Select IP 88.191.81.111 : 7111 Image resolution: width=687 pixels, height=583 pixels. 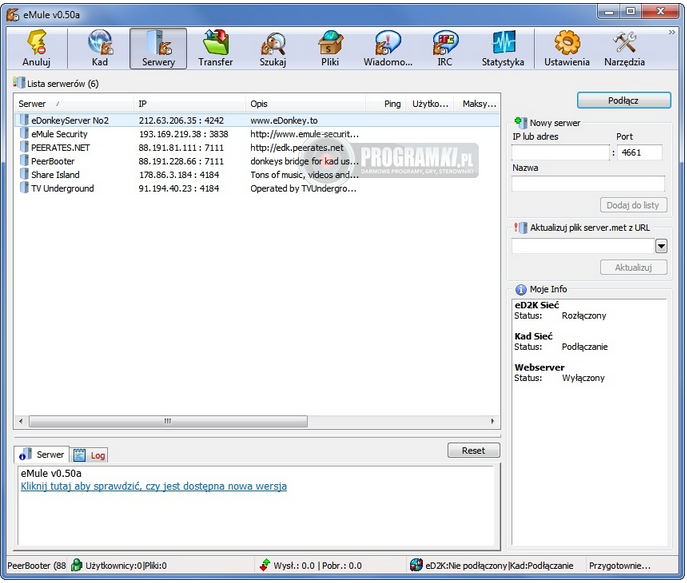click(181, 148)
